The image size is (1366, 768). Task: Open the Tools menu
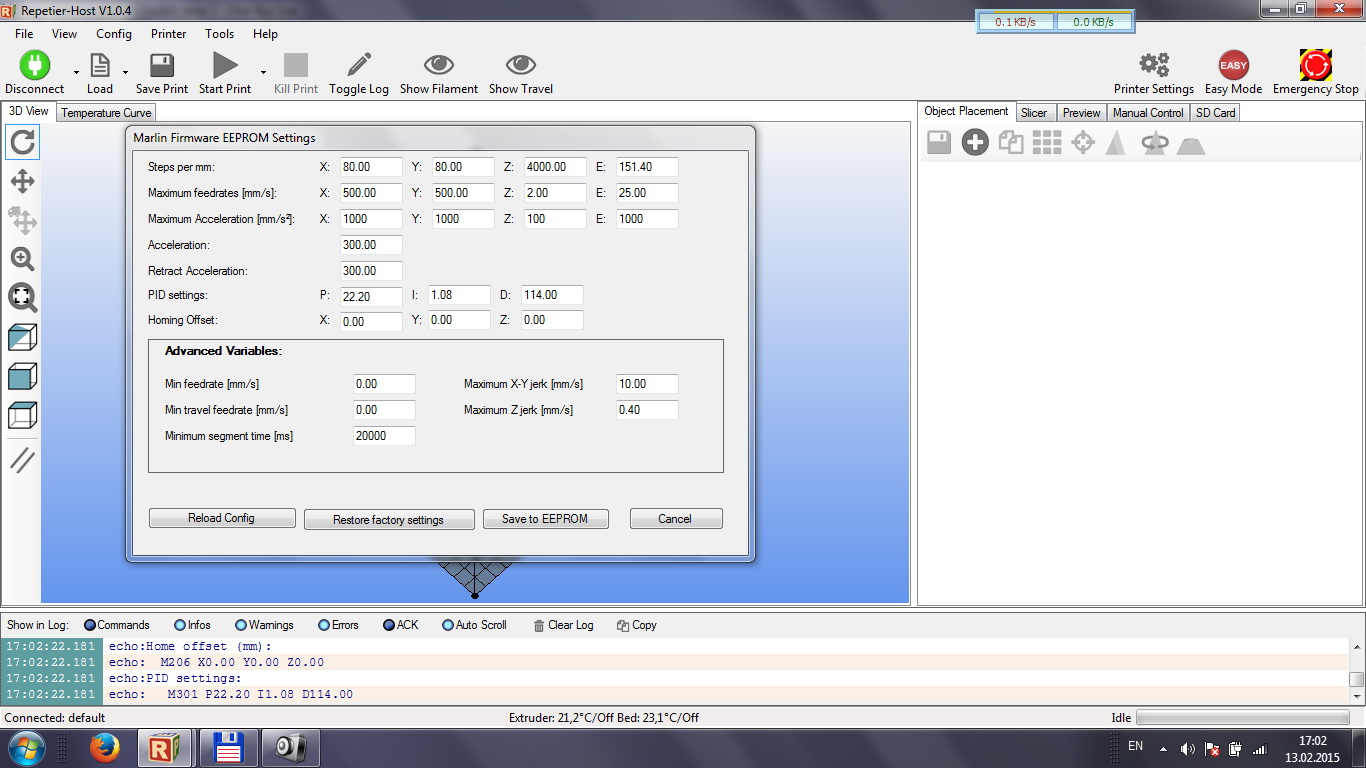(220, 33)
